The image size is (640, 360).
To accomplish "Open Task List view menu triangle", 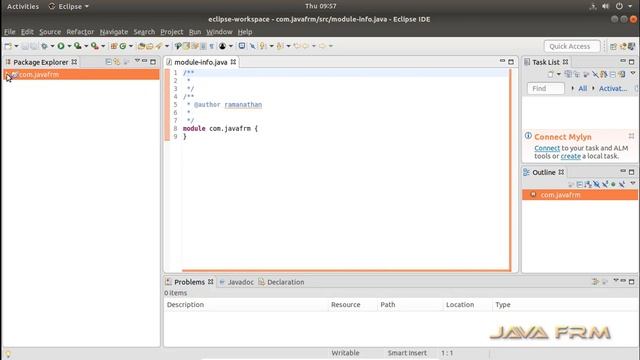I will 633,73.
